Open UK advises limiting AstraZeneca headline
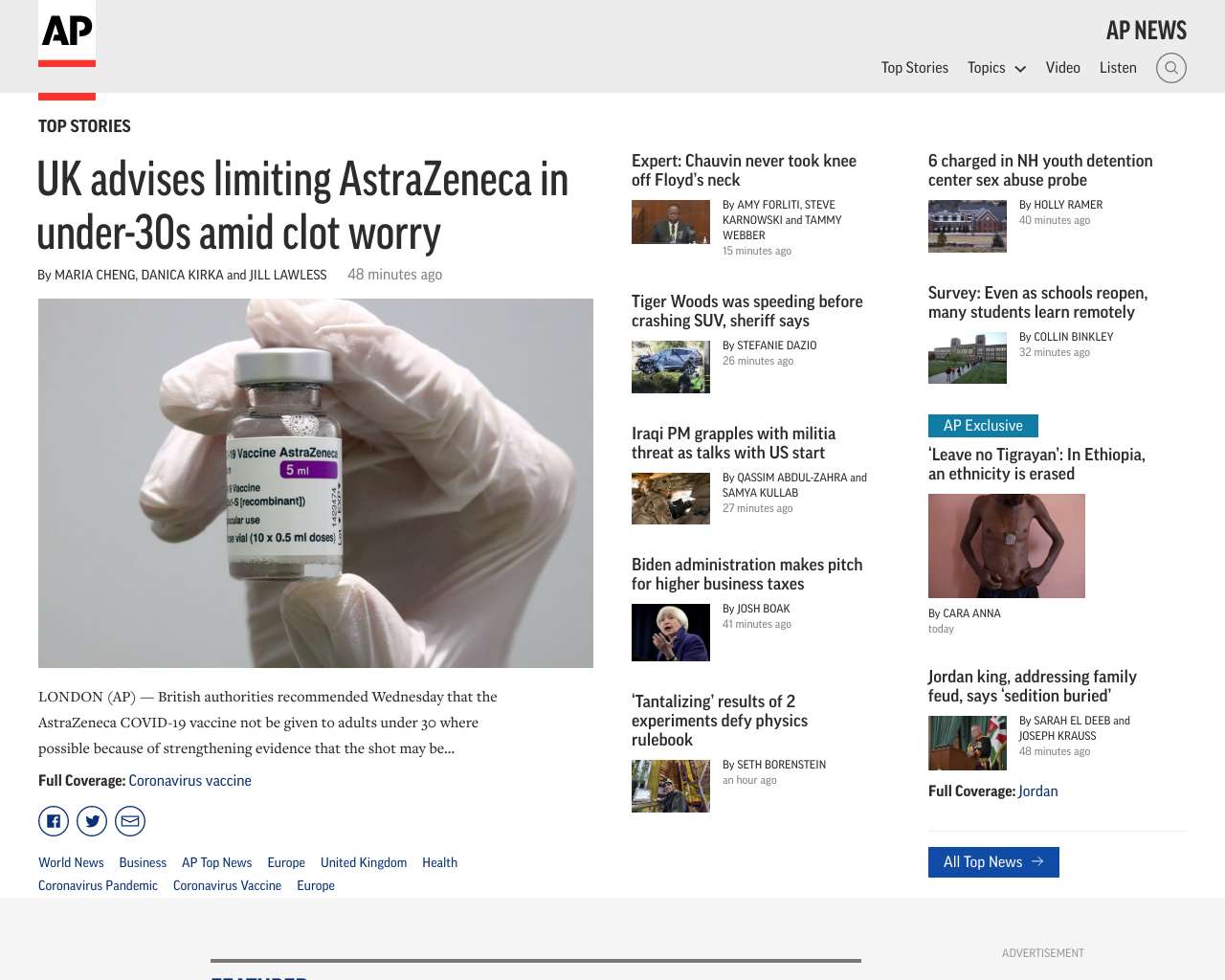 302,206
